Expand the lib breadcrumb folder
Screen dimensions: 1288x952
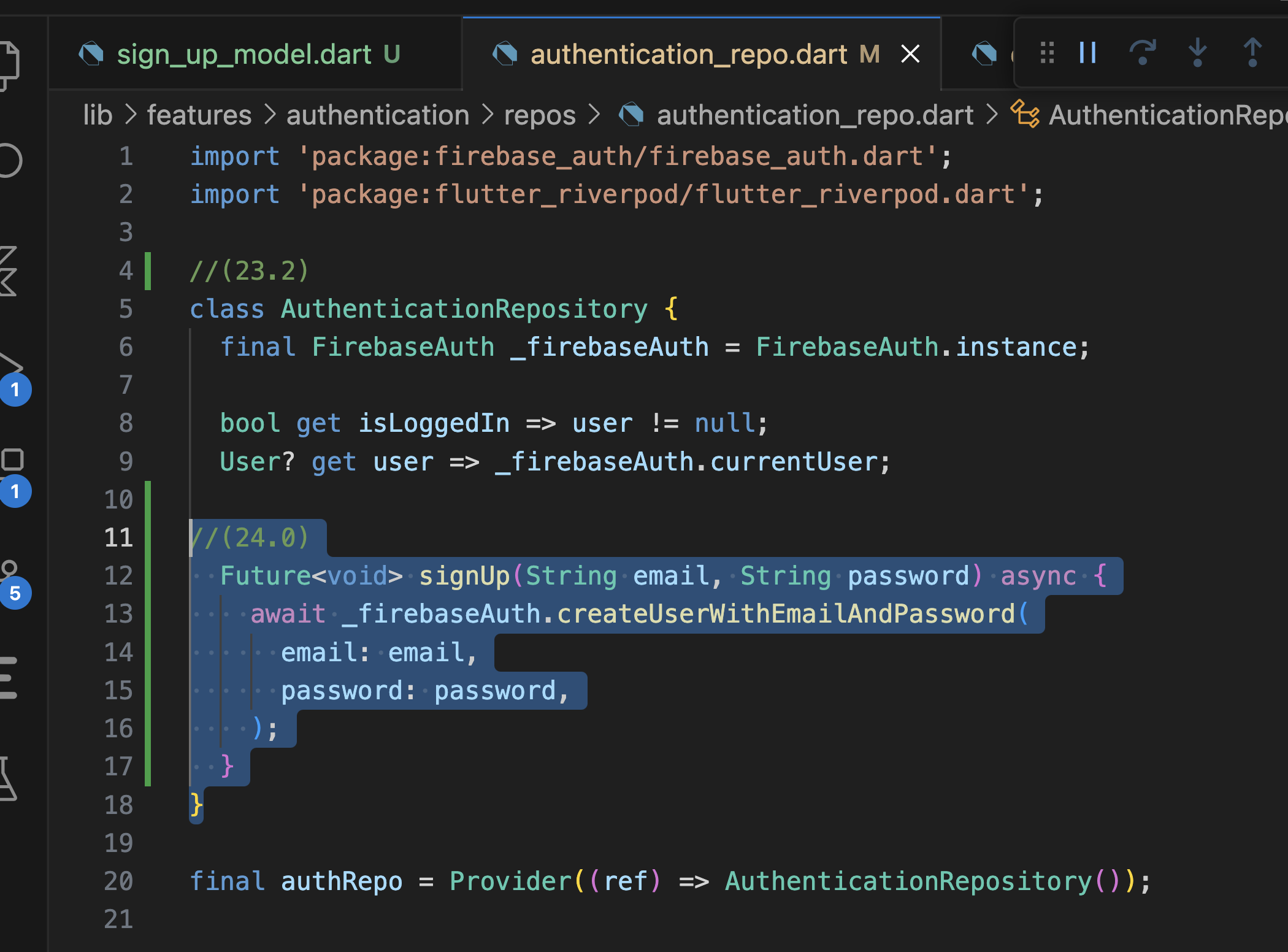point(98,115)
